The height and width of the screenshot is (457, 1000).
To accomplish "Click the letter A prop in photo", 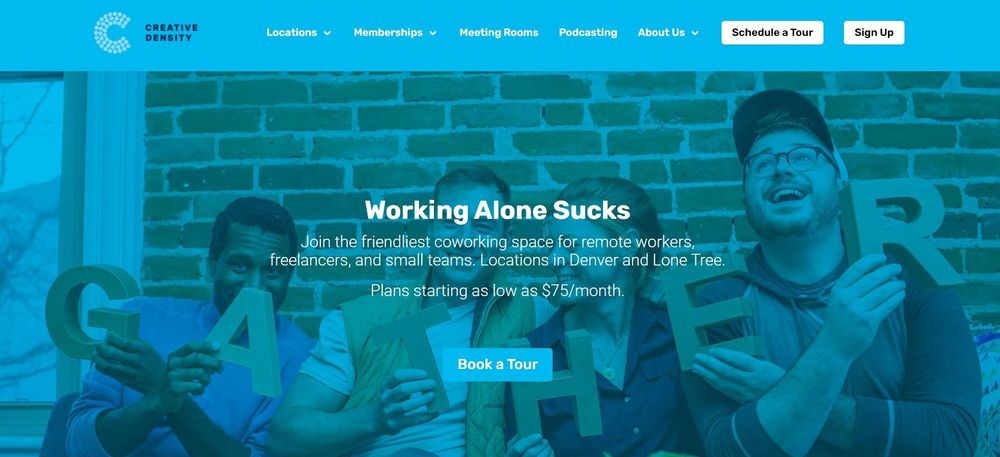I will [x=249, y=342].
